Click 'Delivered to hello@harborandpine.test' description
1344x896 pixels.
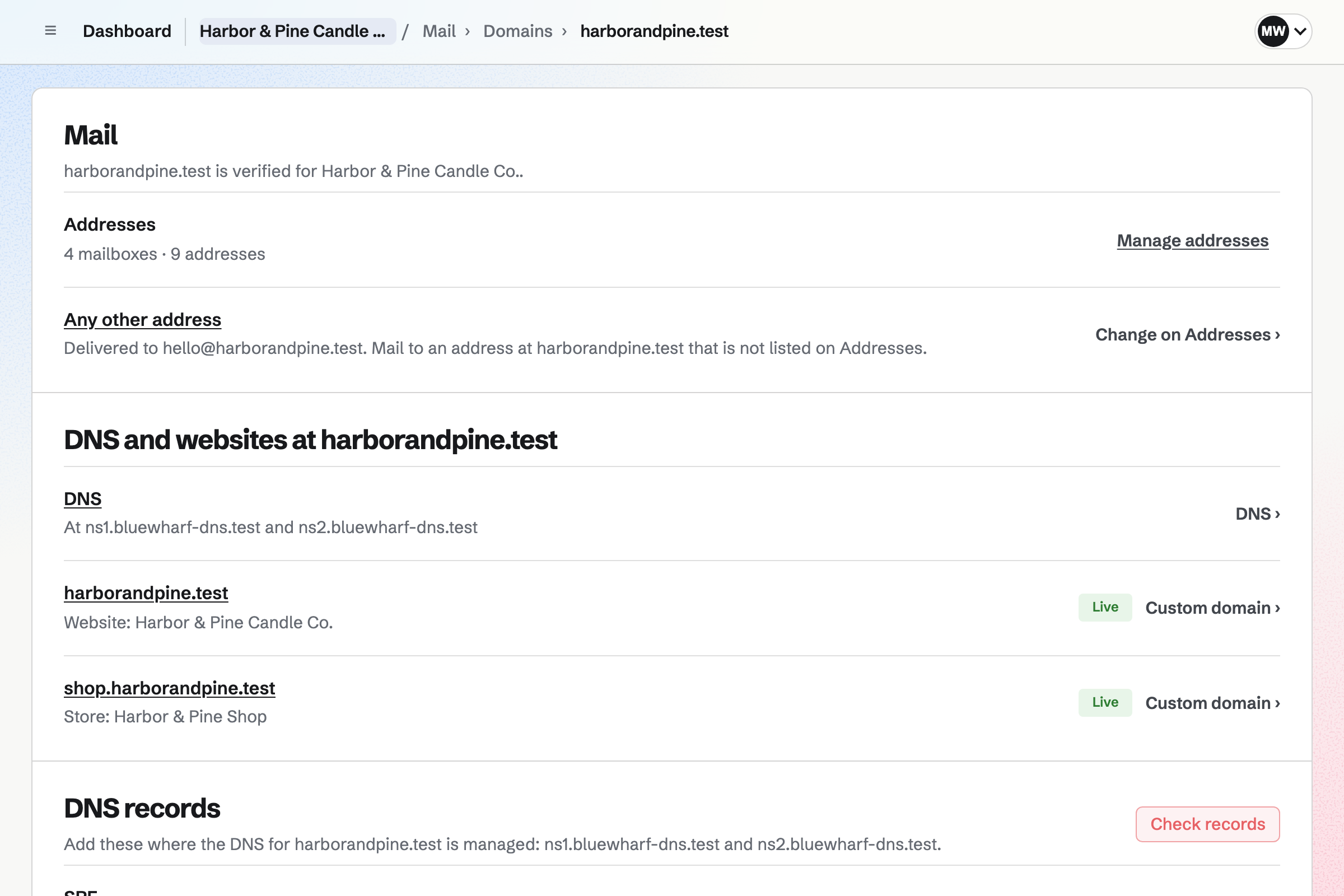tap(495, 348)
